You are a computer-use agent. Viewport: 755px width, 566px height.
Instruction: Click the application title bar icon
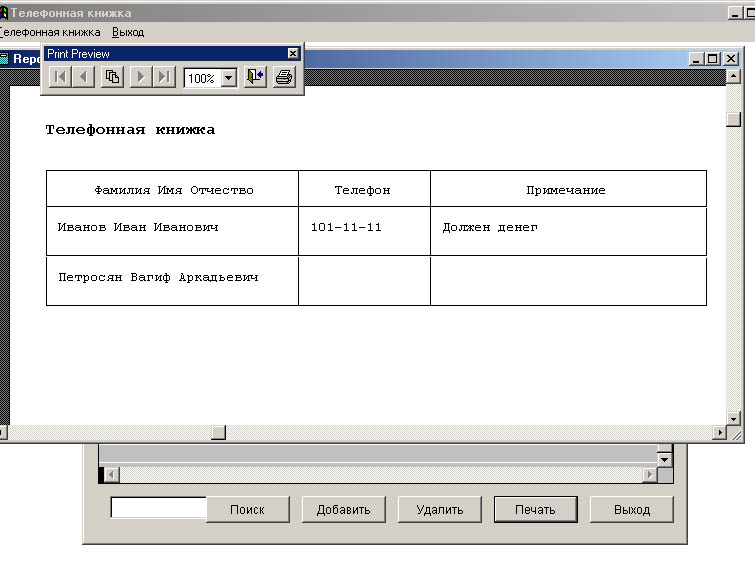4,13
